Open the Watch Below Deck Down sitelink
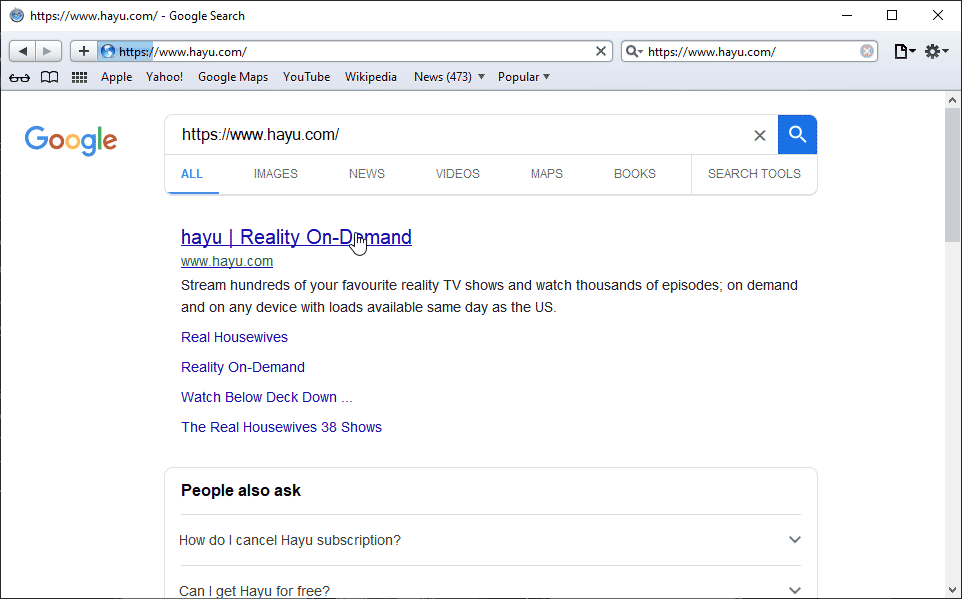 click(267, 397)
